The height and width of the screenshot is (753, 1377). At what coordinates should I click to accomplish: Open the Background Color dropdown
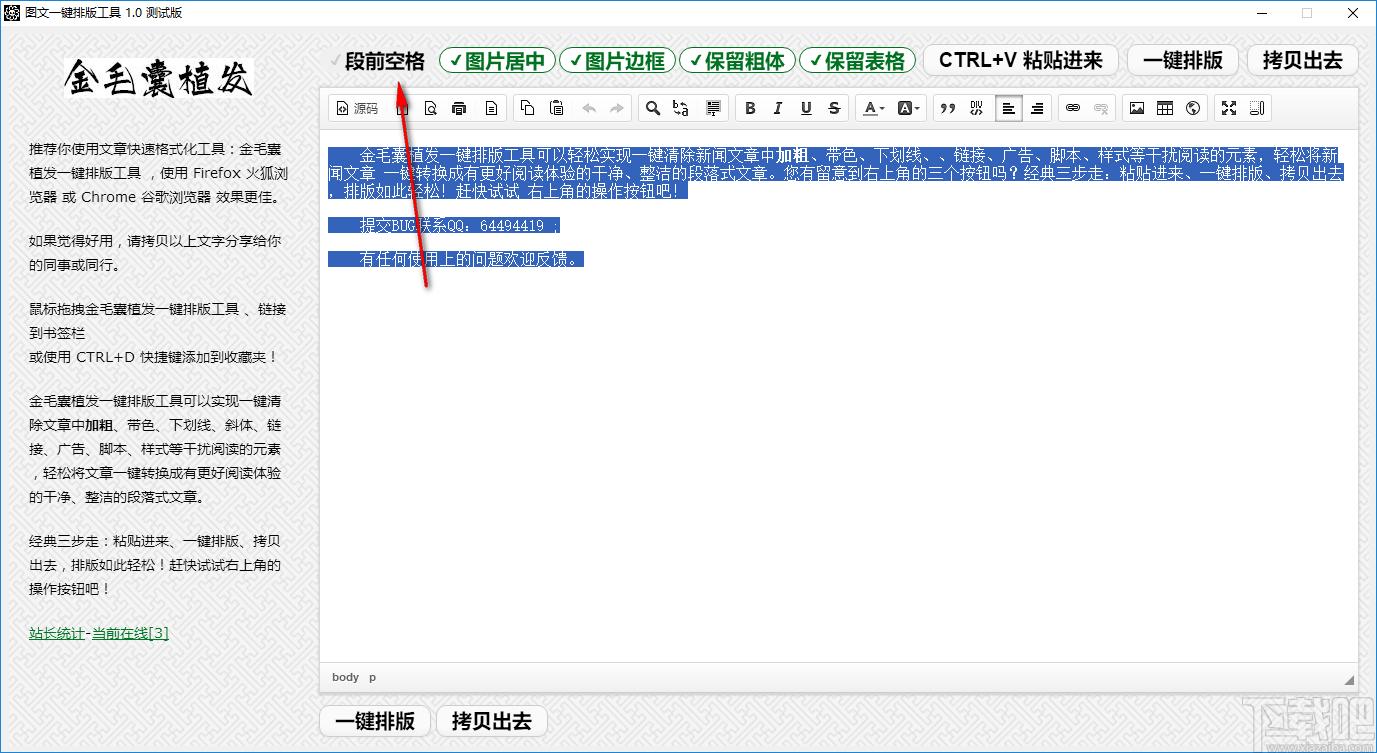point(908,108)
